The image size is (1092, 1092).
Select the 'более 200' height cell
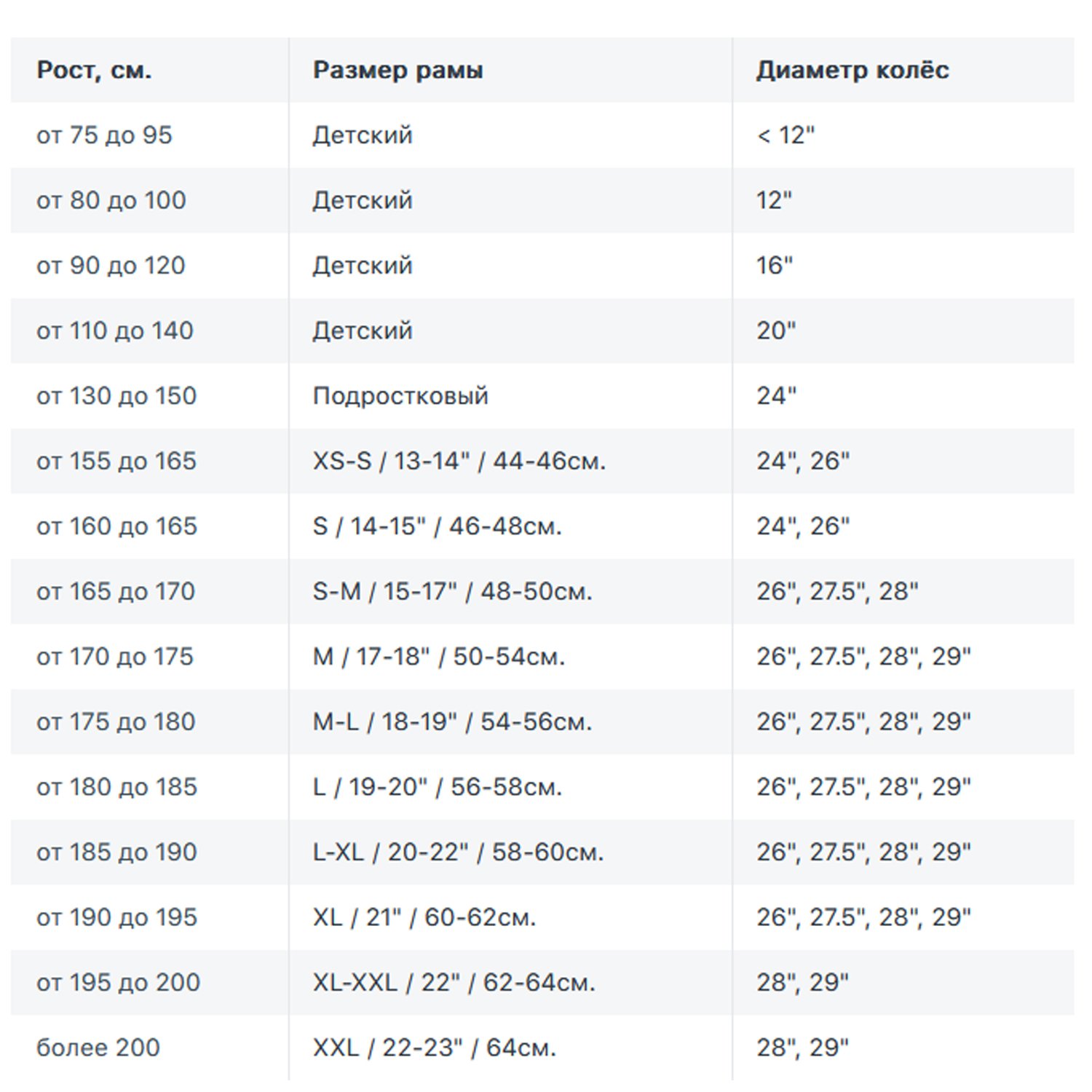pos(149,1048)
